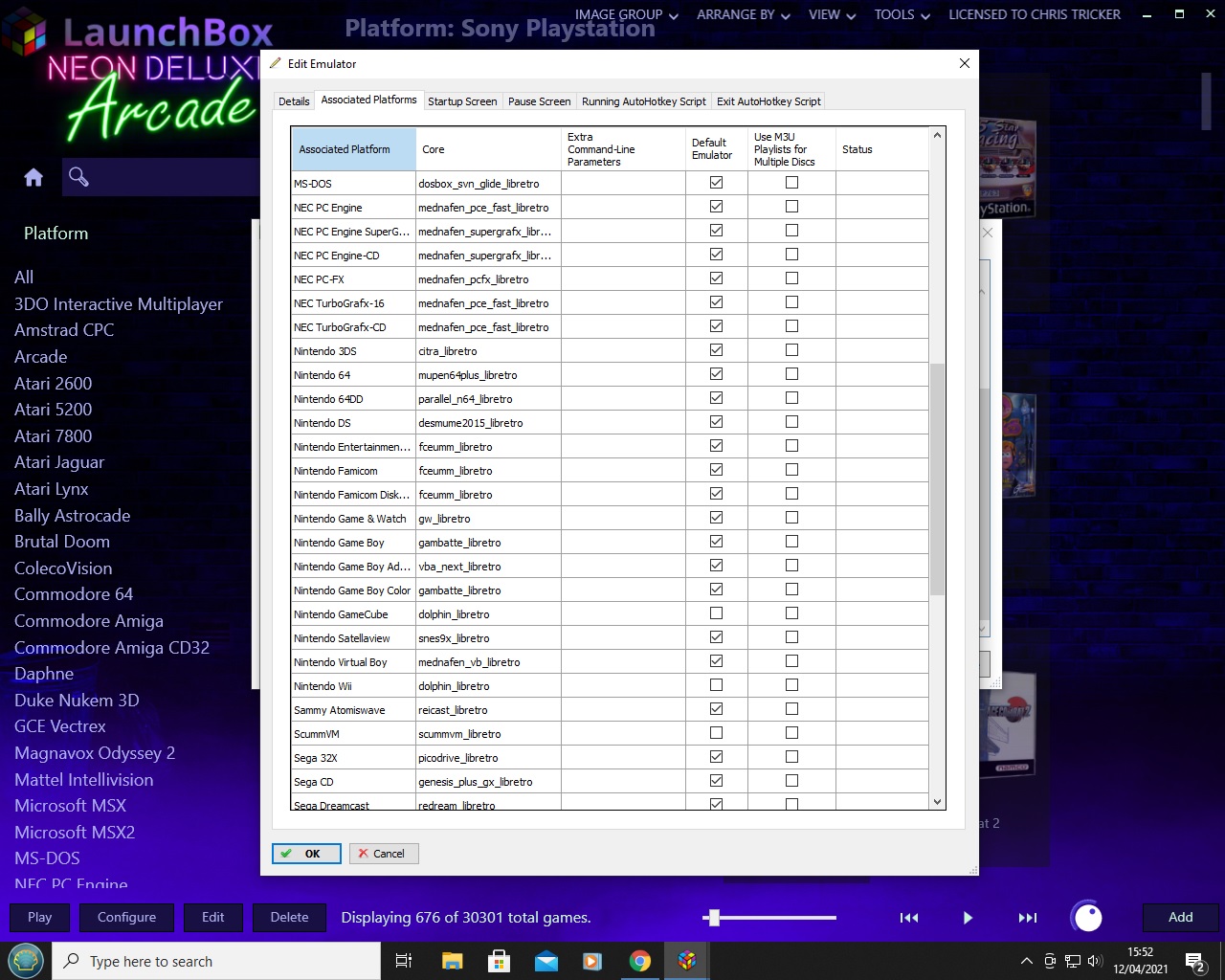Close the Edit Emulator dialog
Image resolution: width=1225 pixels, height=980 pixels.
pyautogui.click(x=965, y=63)
